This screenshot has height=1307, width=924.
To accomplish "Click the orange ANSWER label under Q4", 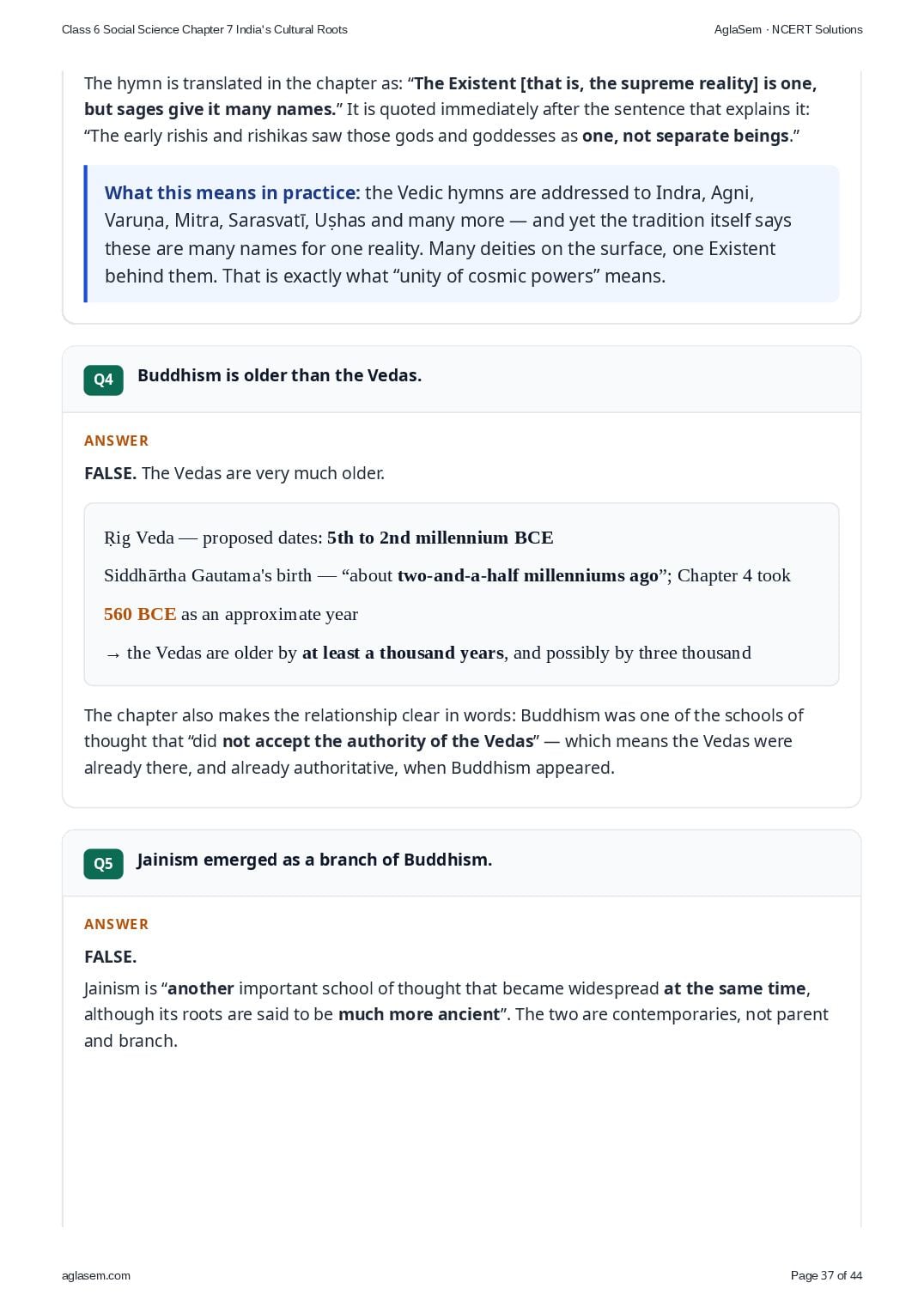I will (x=117, y=441).
